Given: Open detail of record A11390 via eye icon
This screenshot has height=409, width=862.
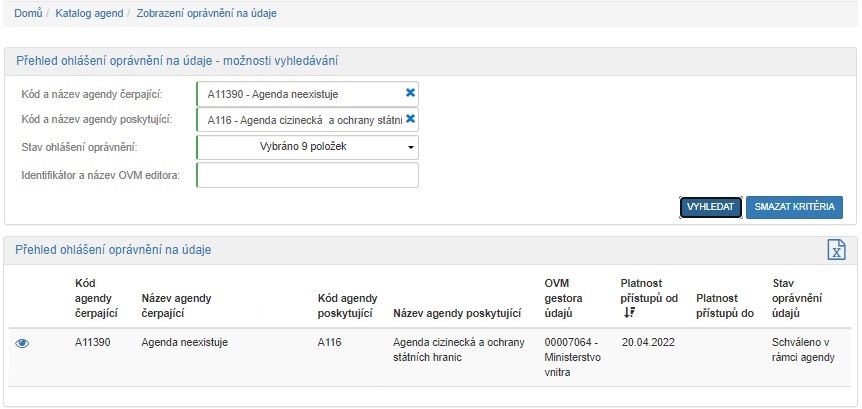Looking at the screenshot, I should pyautogui.click(x=22, y=343).
